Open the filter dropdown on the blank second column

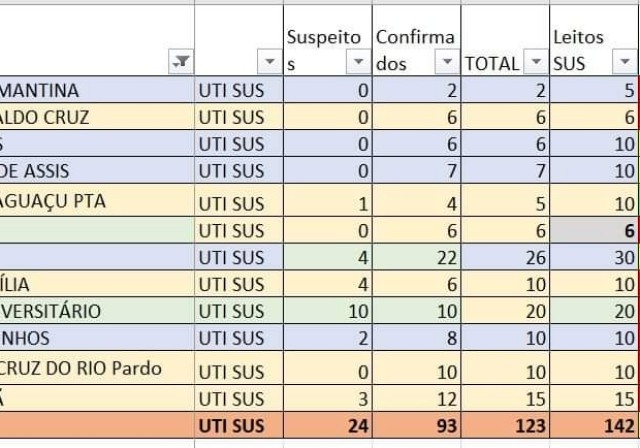point(269,62)
